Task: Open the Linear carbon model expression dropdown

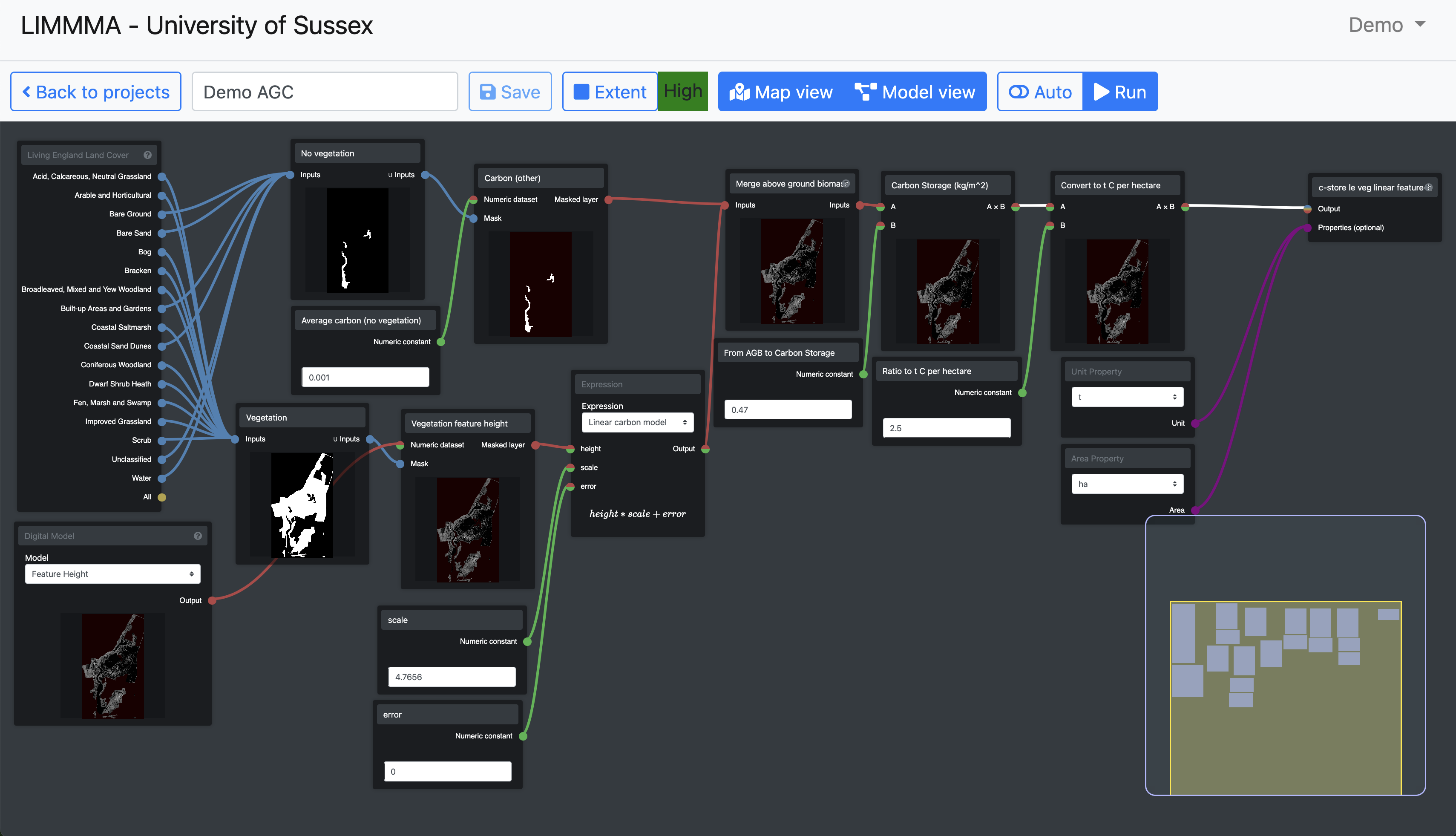Action: 637,422
